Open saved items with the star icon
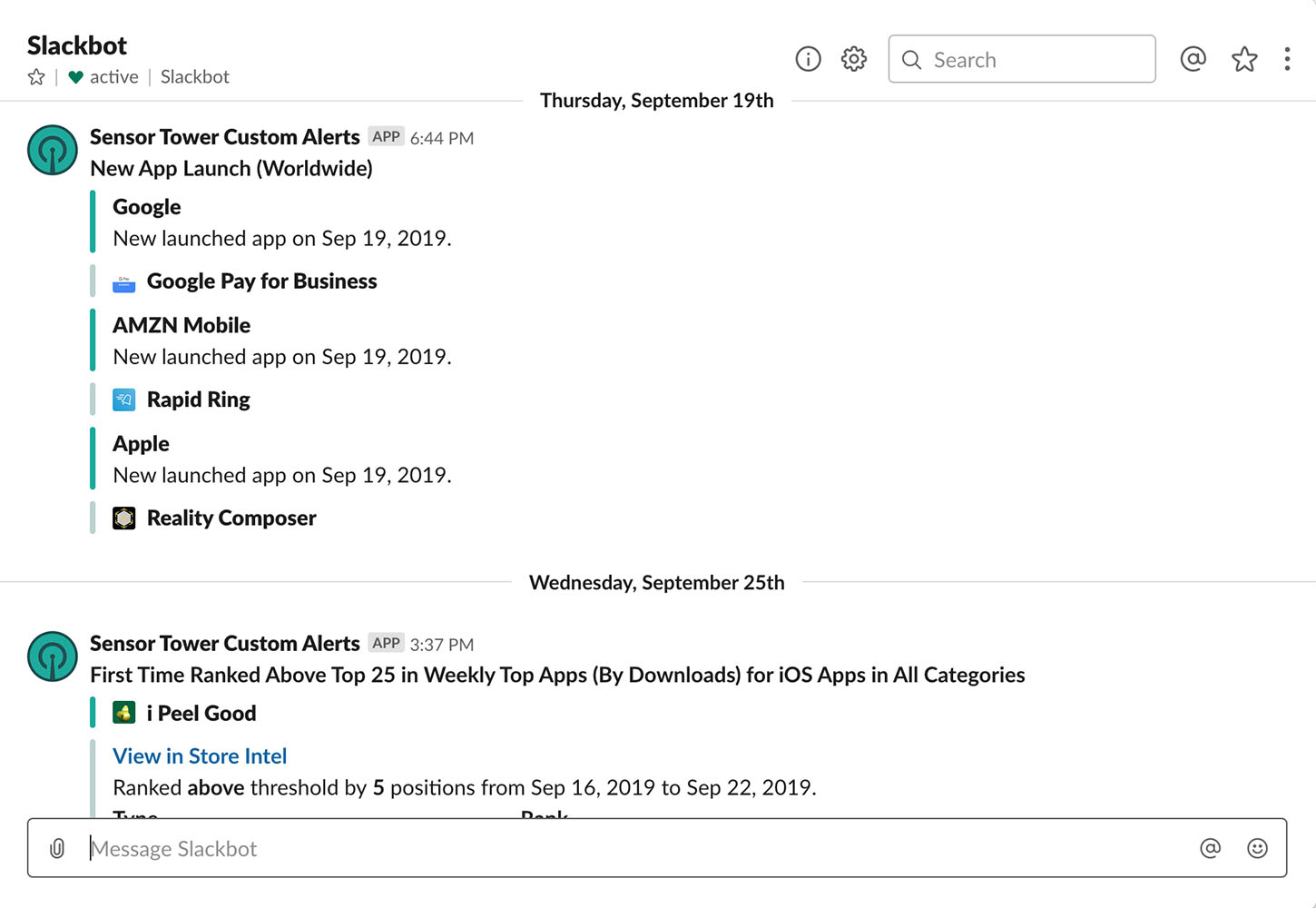1316x908 pixels. tap(1243, 59)
